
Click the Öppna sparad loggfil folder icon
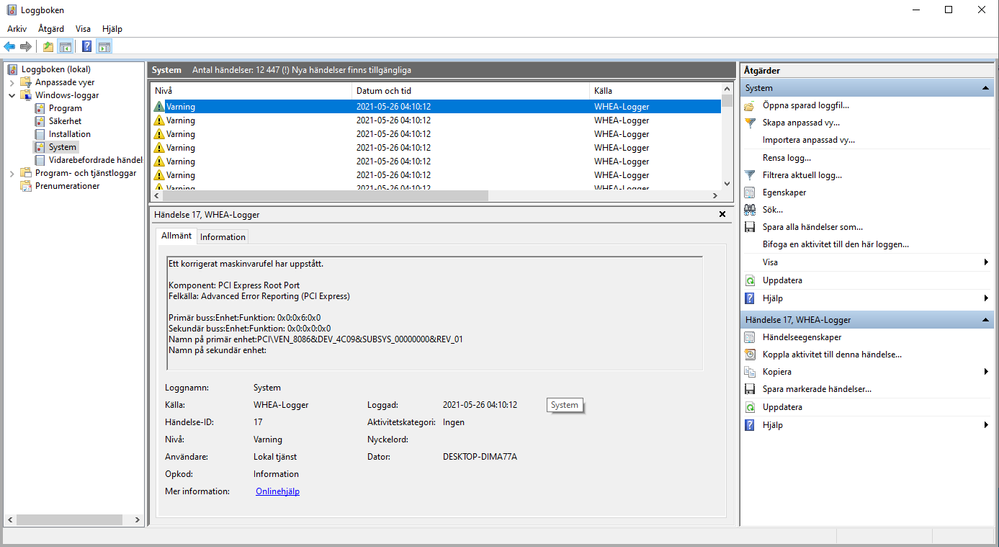click(750, 105)
